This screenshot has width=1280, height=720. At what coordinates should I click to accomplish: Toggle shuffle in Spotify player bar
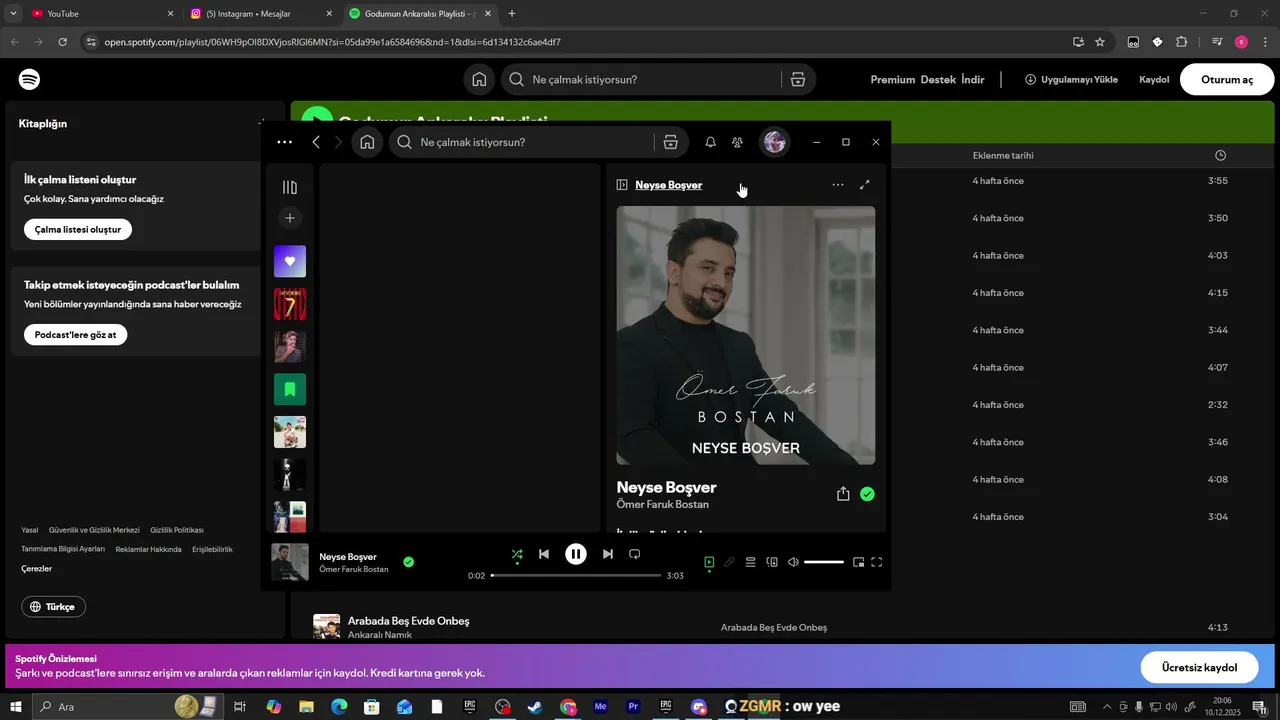coord(517,554)
